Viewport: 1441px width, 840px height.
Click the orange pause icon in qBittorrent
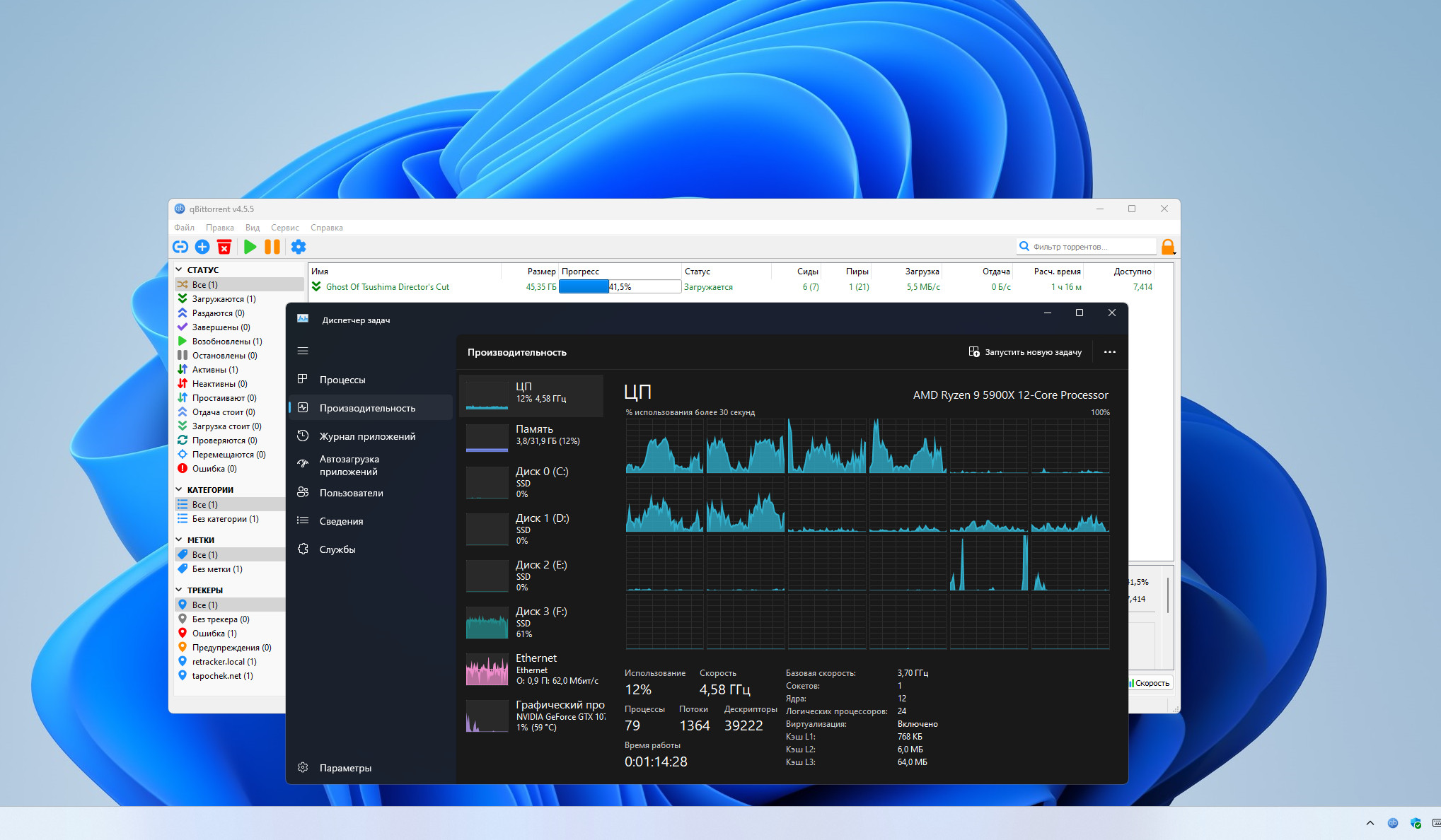pyautogui.click(x=272, y=247)
